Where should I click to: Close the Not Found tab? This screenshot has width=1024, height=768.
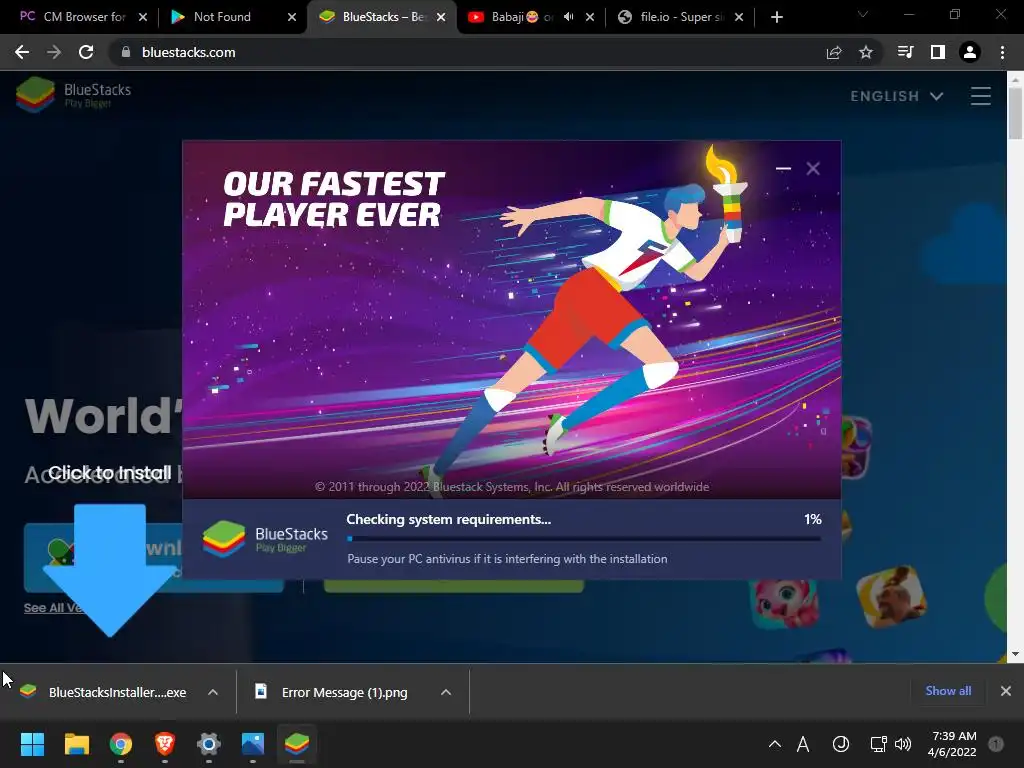292,17
